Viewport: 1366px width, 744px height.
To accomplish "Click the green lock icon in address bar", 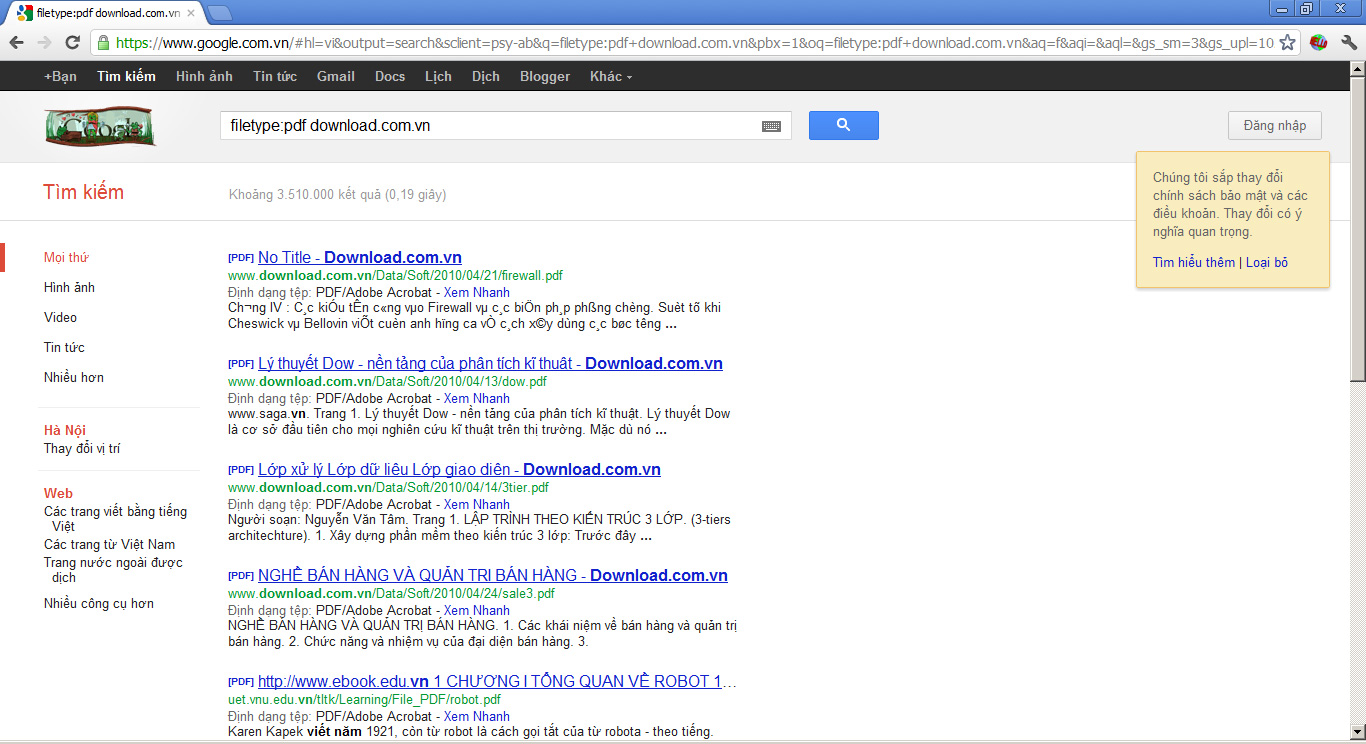I will 103,43.
